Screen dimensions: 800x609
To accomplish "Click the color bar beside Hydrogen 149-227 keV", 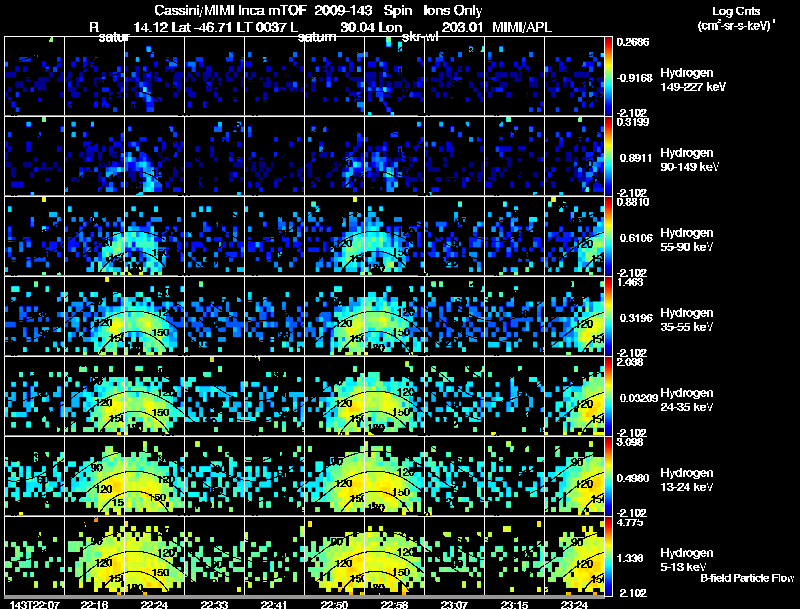I will click(x=608, y=76).
